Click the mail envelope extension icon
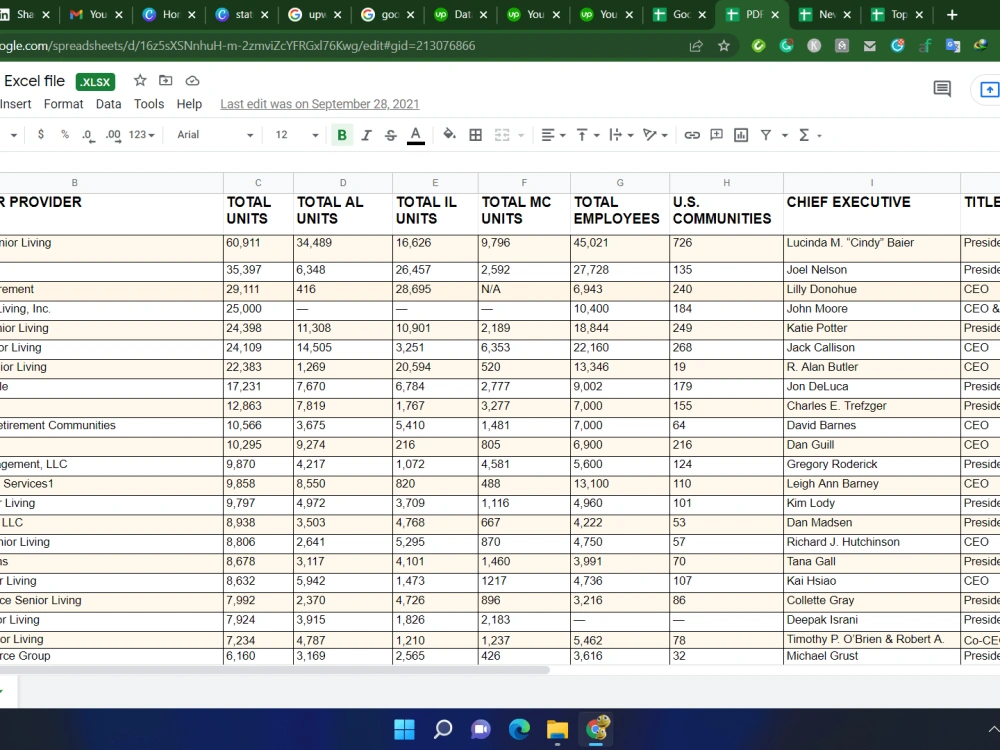This screenshot has height=750, width=1000. [x=869, y=46]
